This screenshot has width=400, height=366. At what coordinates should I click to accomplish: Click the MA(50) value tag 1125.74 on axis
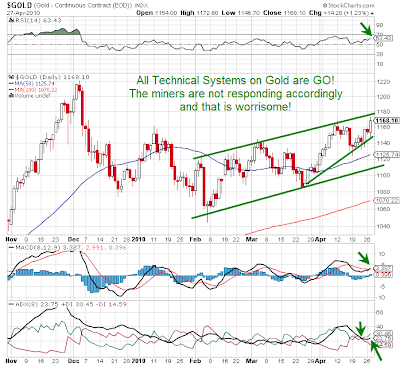[387, 155]
